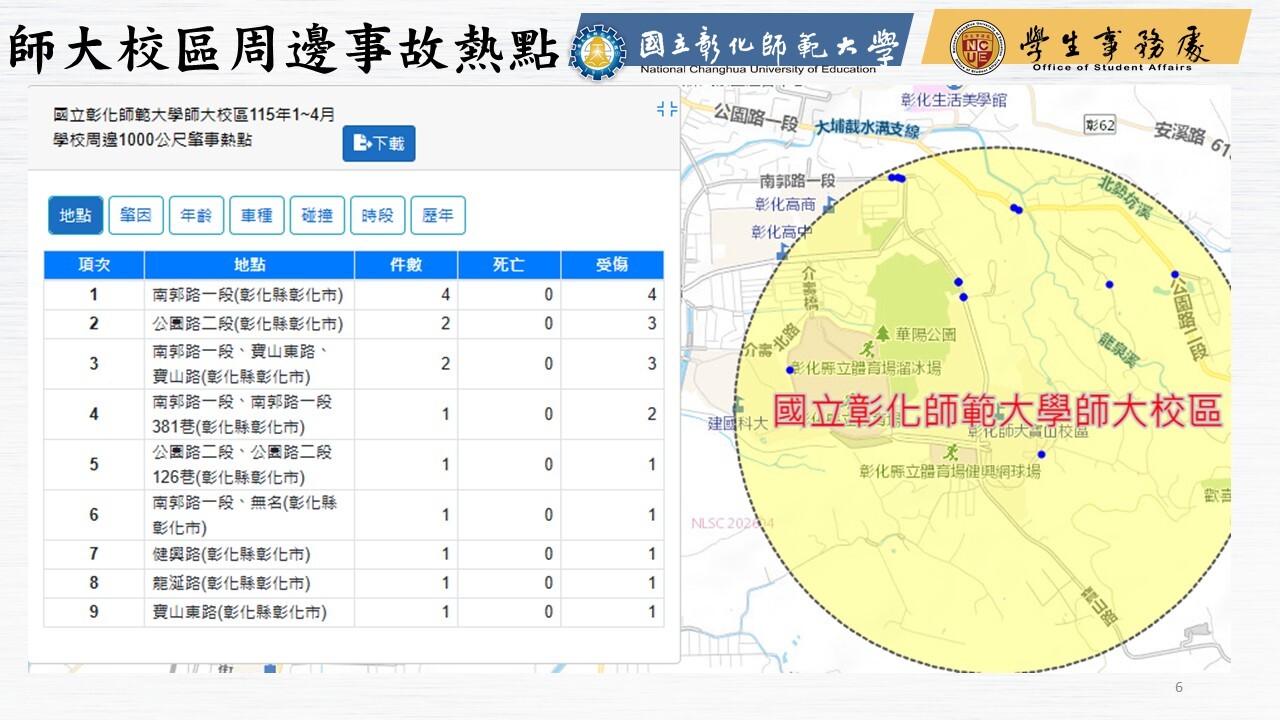Select the 時段 tab

pyautogui.click(x=378, y=215)
